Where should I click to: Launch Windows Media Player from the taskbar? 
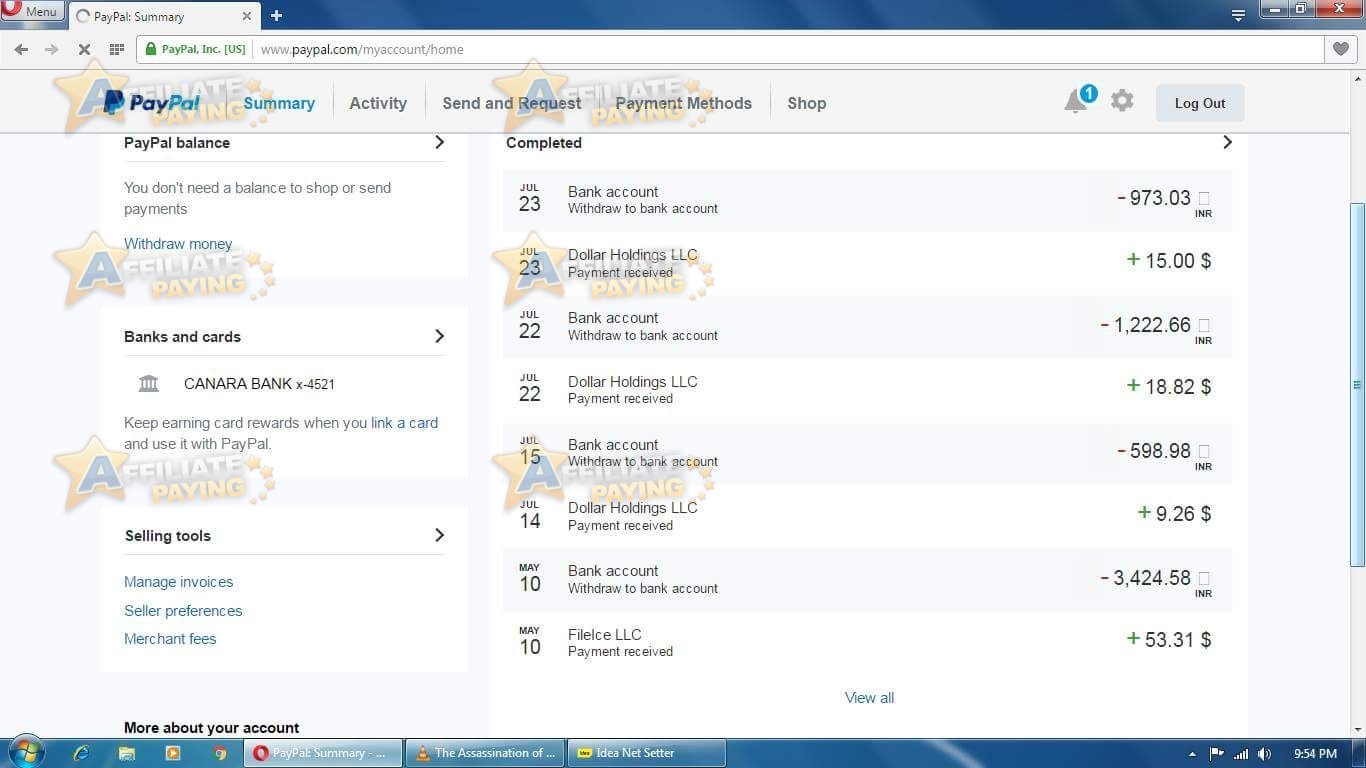(173, 753)
